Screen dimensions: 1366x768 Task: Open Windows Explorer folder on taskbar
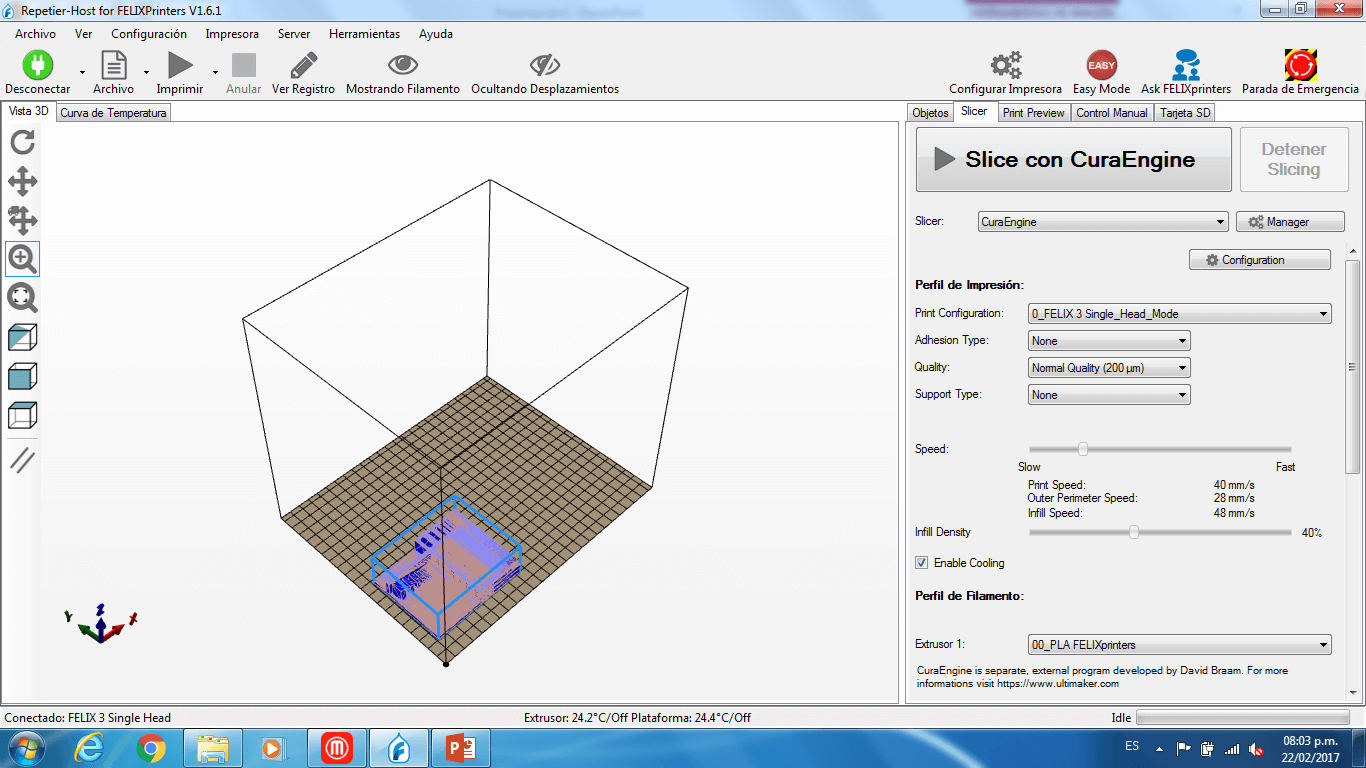[x=213, y=747]
